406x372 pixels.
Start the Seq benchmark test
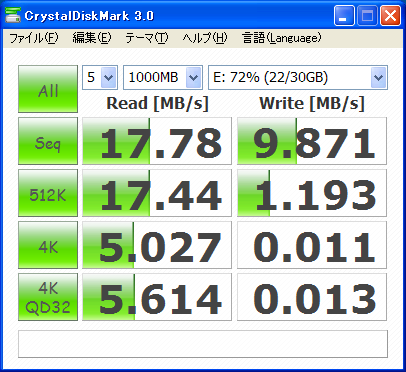pos(48,141)
